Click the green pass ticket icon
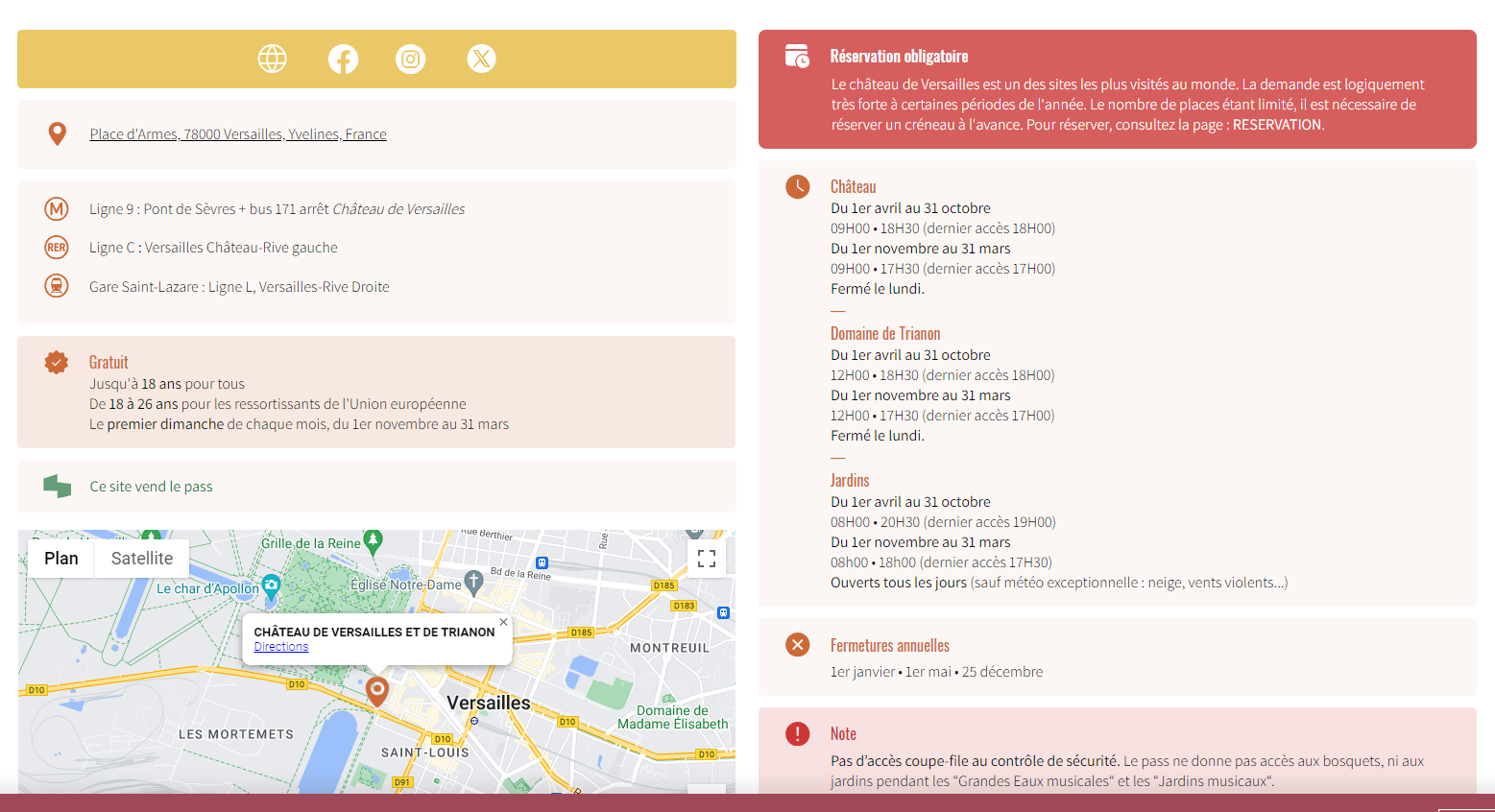This screenshot has height=812, width=1495. pyautogui.click(x=58, y=487)
